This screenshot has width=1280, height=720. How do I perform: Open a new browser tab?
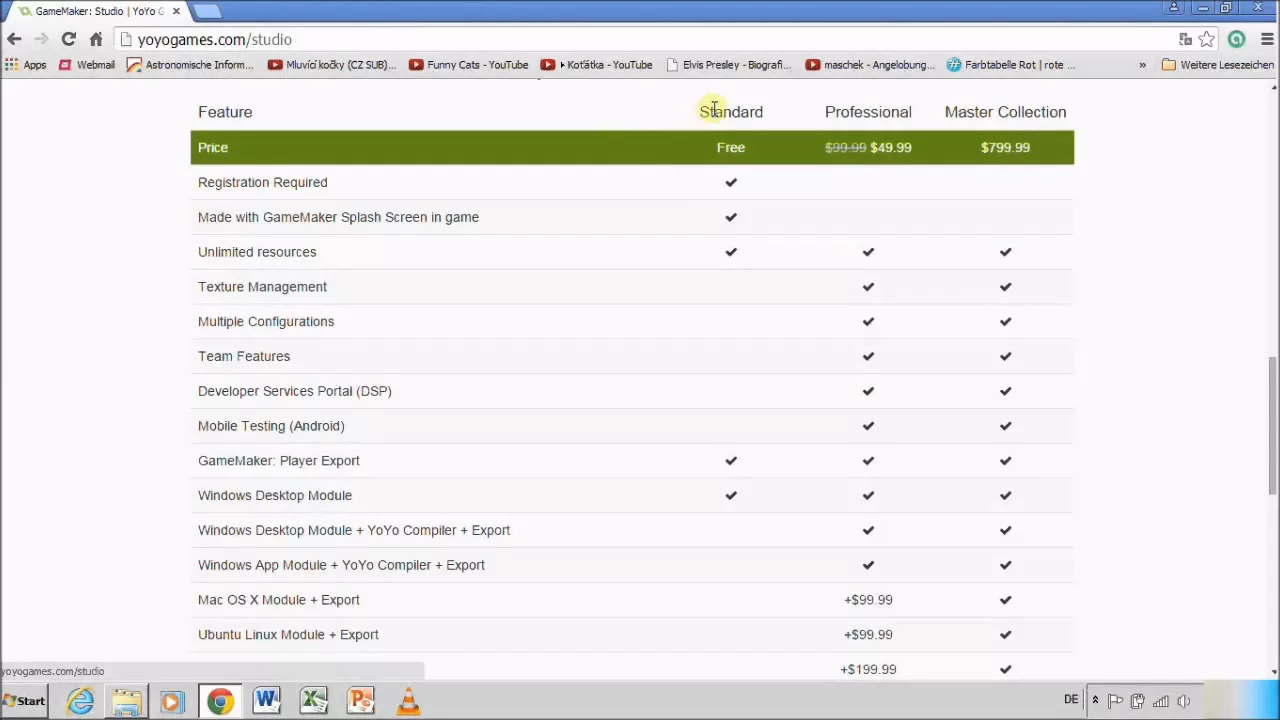tap(207, 11)
